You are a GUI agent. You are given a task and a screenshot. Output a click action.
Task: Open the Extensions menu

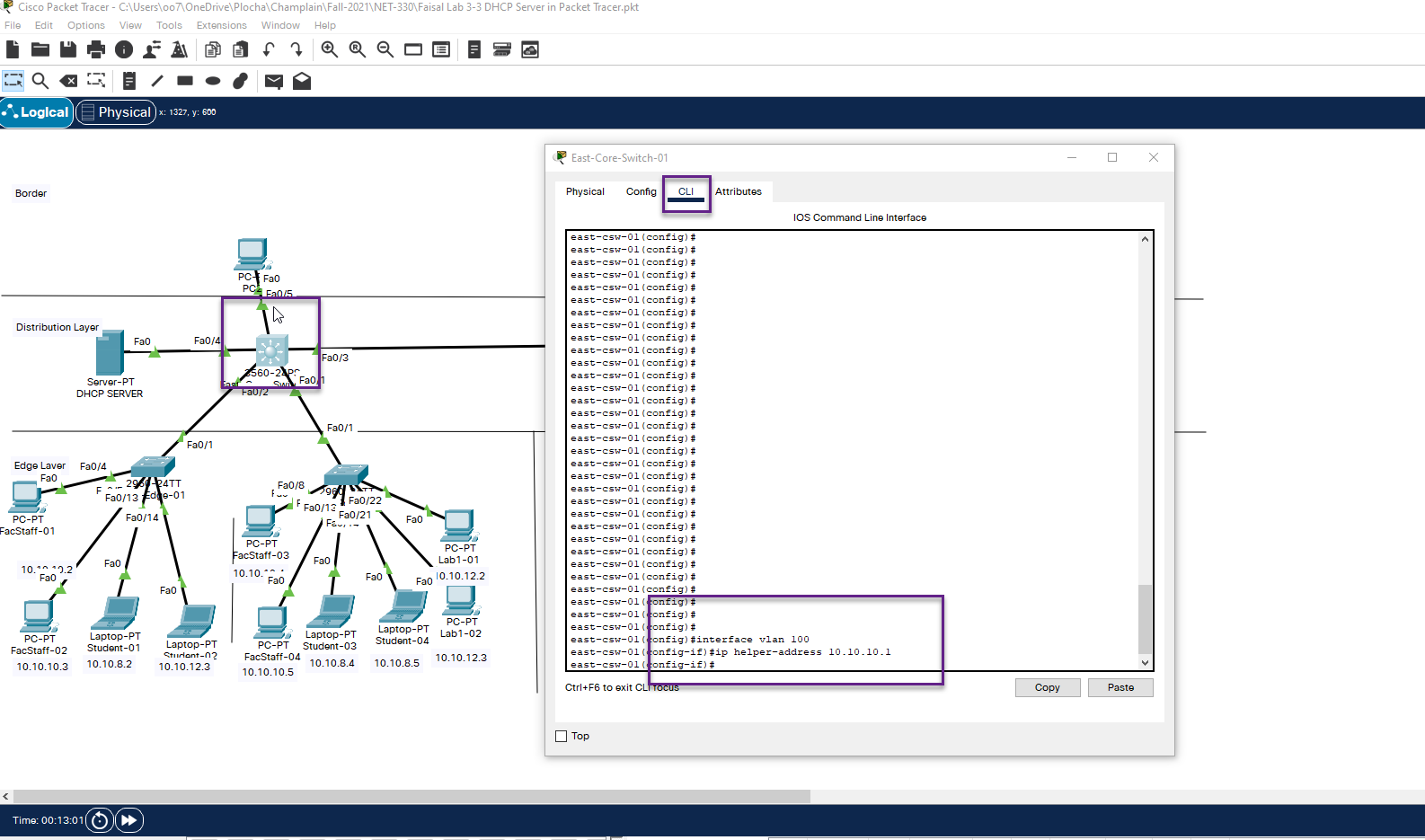[222, 25]
